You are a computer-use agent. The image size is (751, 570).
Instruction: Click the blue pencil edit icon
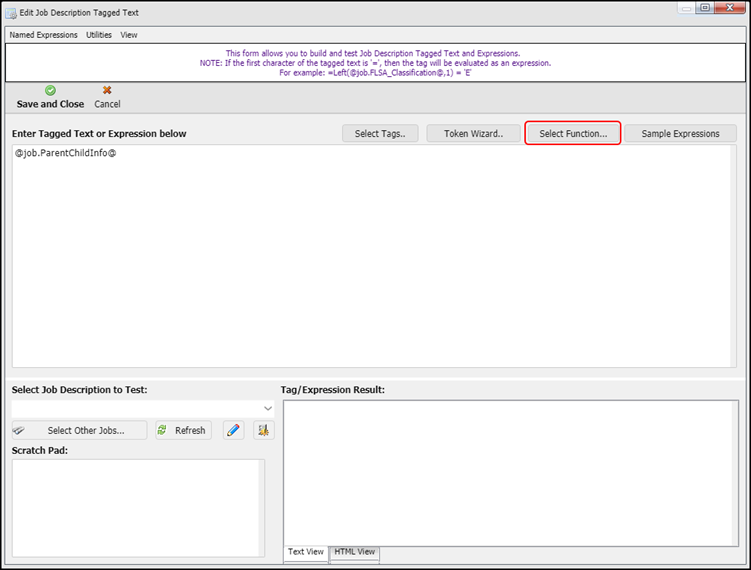(x=233, y=430)
